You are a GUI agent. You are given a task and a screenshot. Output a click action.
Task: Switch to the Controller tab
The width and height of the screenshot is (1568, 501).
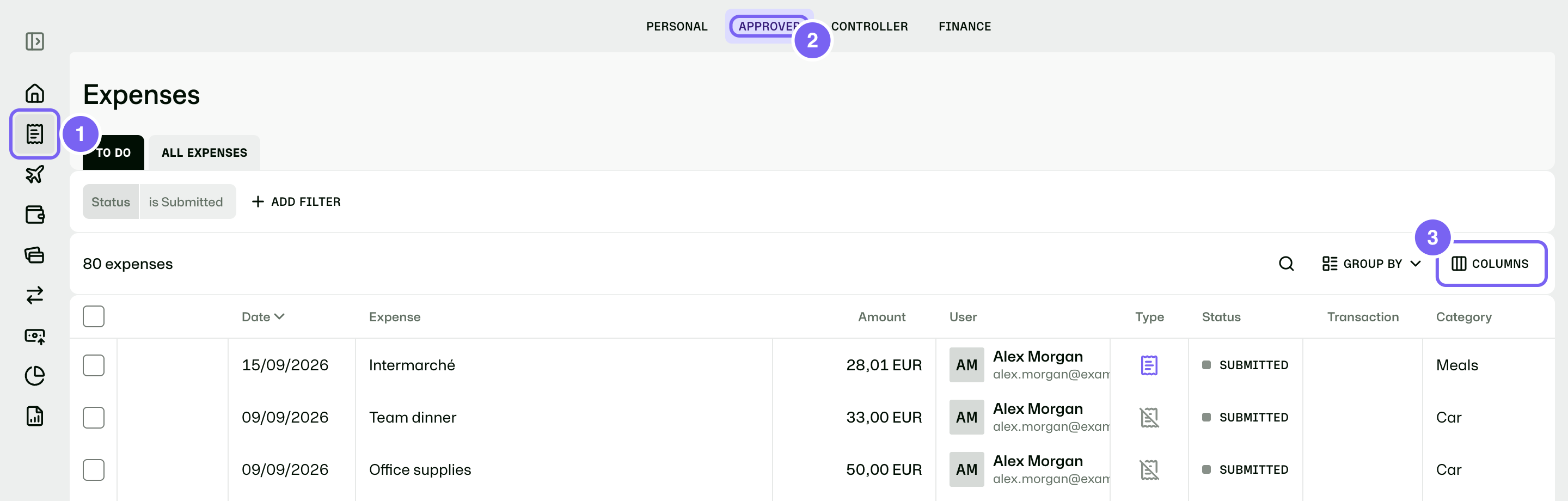pyautogui.click(x=869, y=26)
